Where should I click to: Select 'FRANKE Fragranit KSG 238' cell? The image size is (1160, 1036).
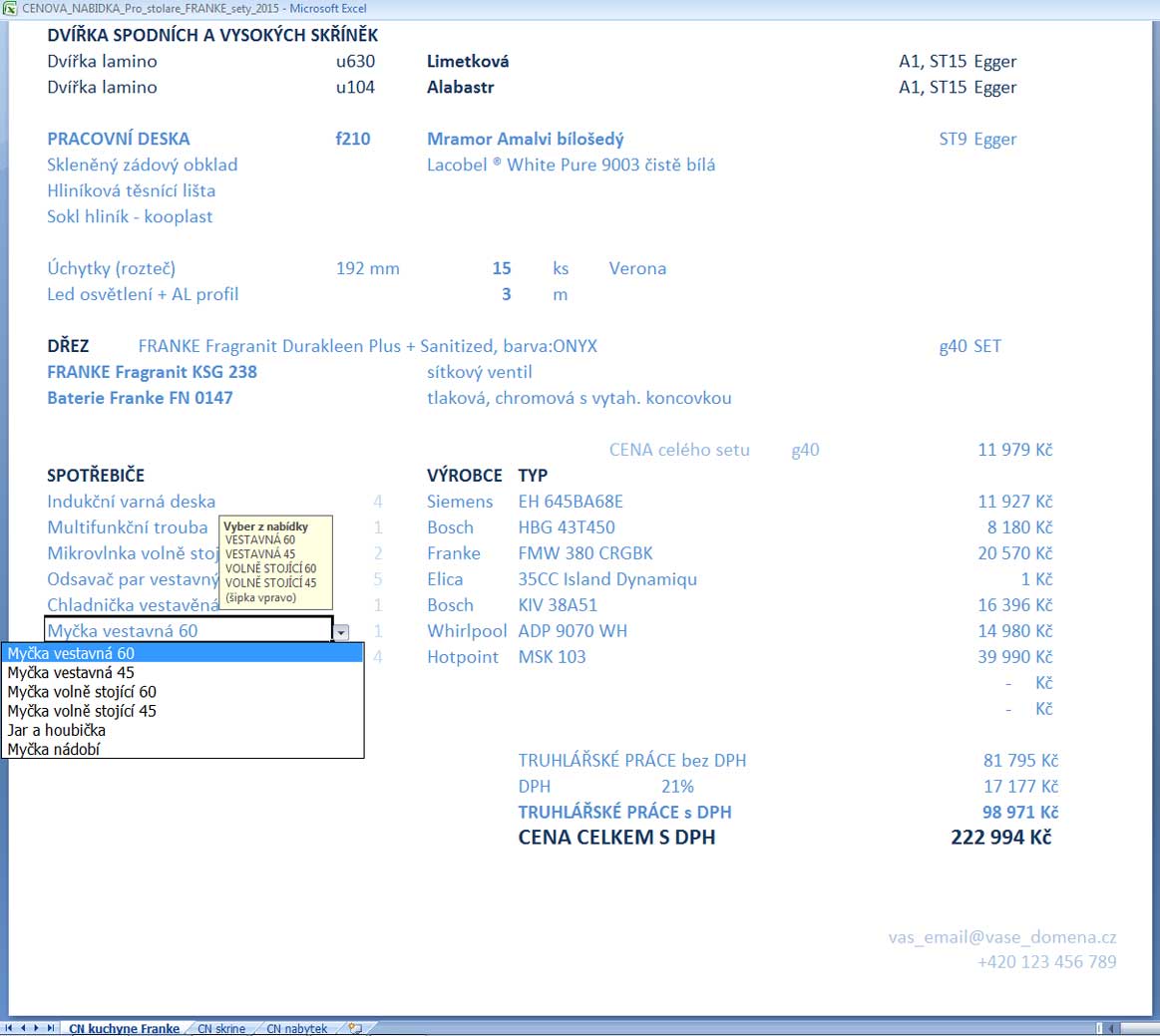pyautogui.click(x=152, y=372)
